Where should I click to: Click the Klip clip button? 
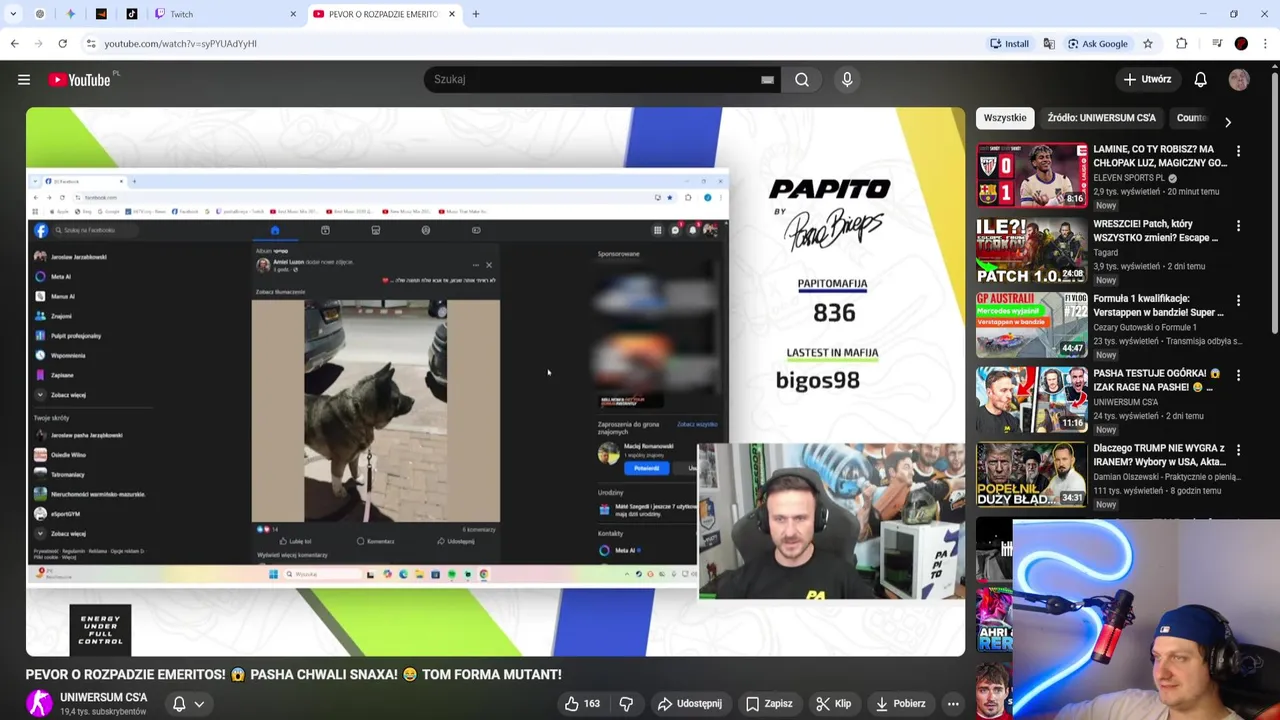coord(833,704)
